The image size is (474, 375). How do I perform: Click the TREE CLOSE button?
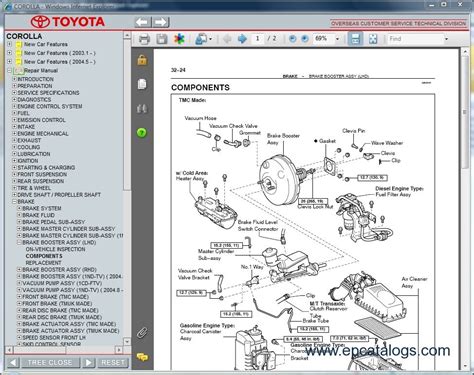pos(50,362)
